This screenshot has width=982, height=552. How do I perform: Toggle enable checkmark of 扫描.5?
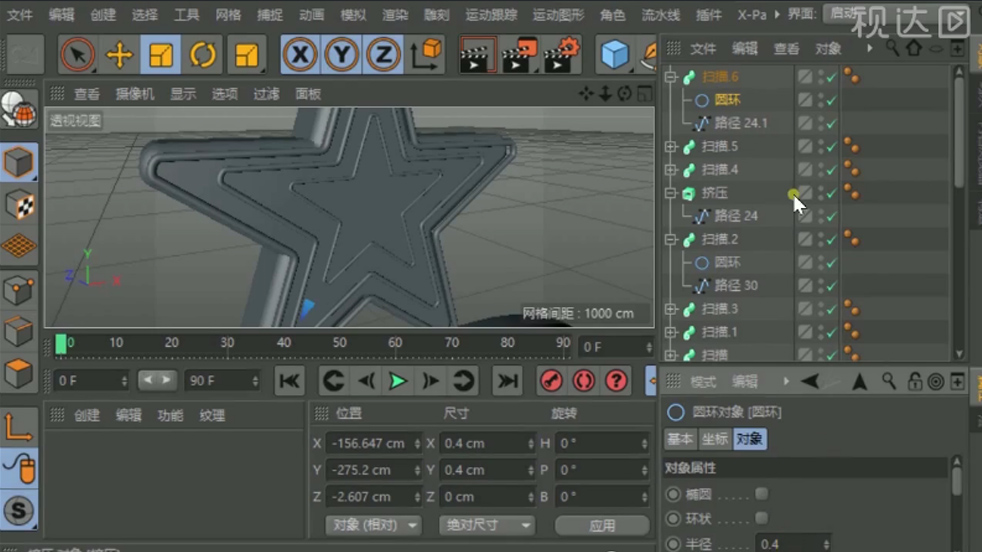[x=832, y=147]
